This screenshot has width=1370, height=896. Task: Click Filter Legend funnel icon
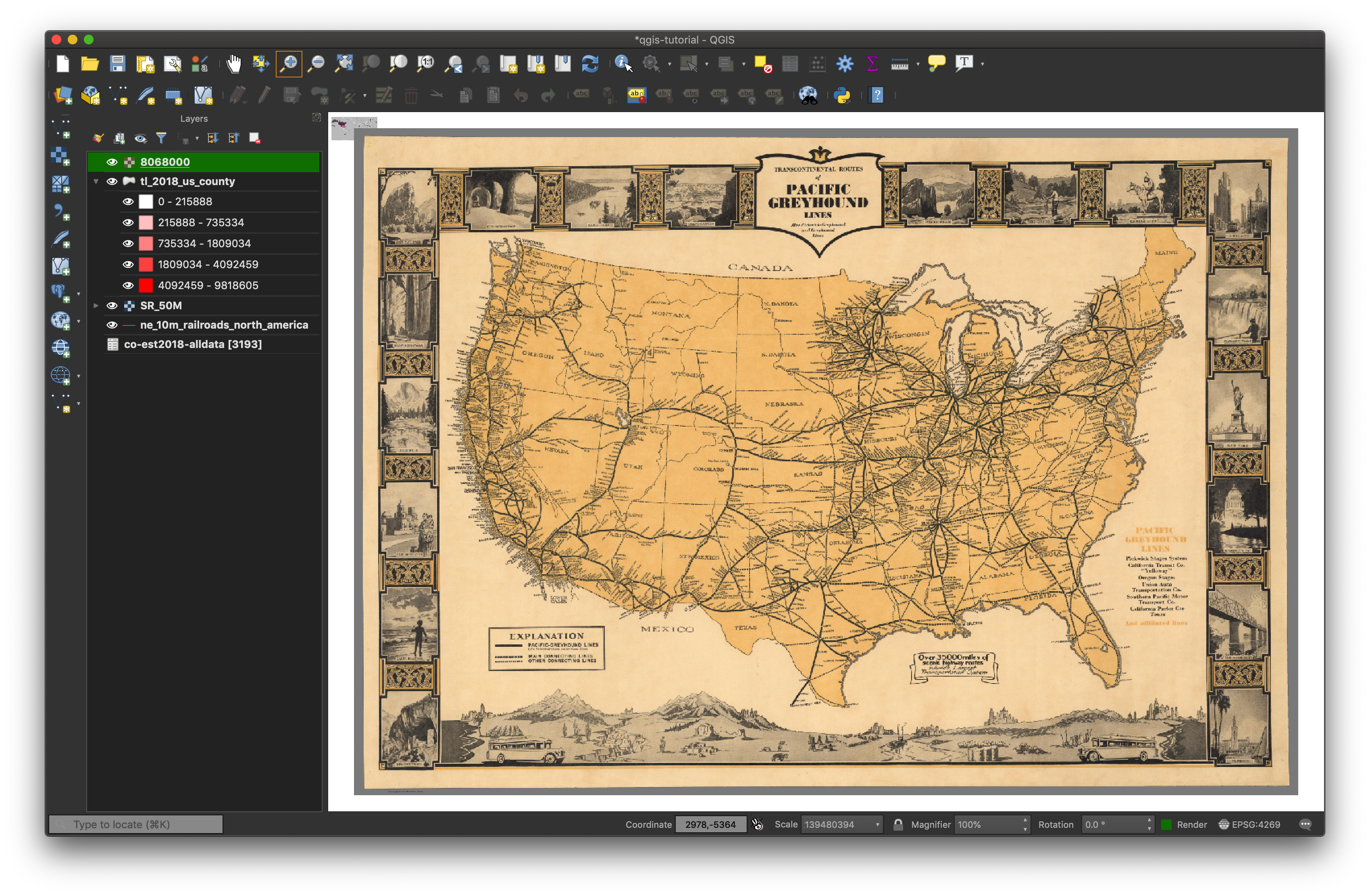click(161, 138)
